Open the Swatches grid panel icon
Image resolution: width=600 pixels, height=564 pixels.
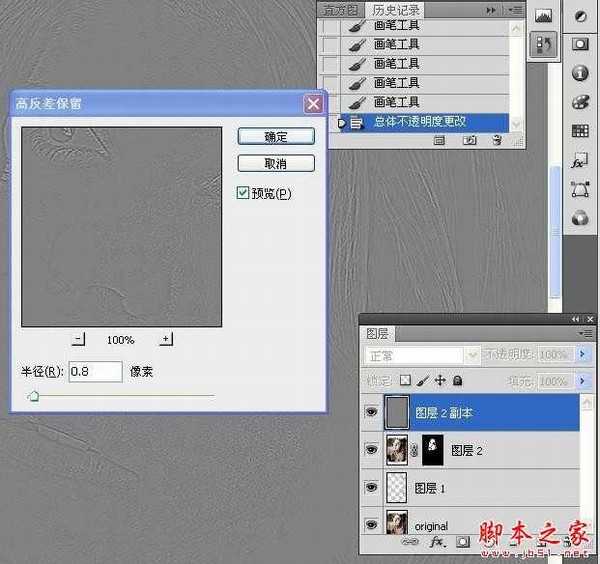pos(579,132)
